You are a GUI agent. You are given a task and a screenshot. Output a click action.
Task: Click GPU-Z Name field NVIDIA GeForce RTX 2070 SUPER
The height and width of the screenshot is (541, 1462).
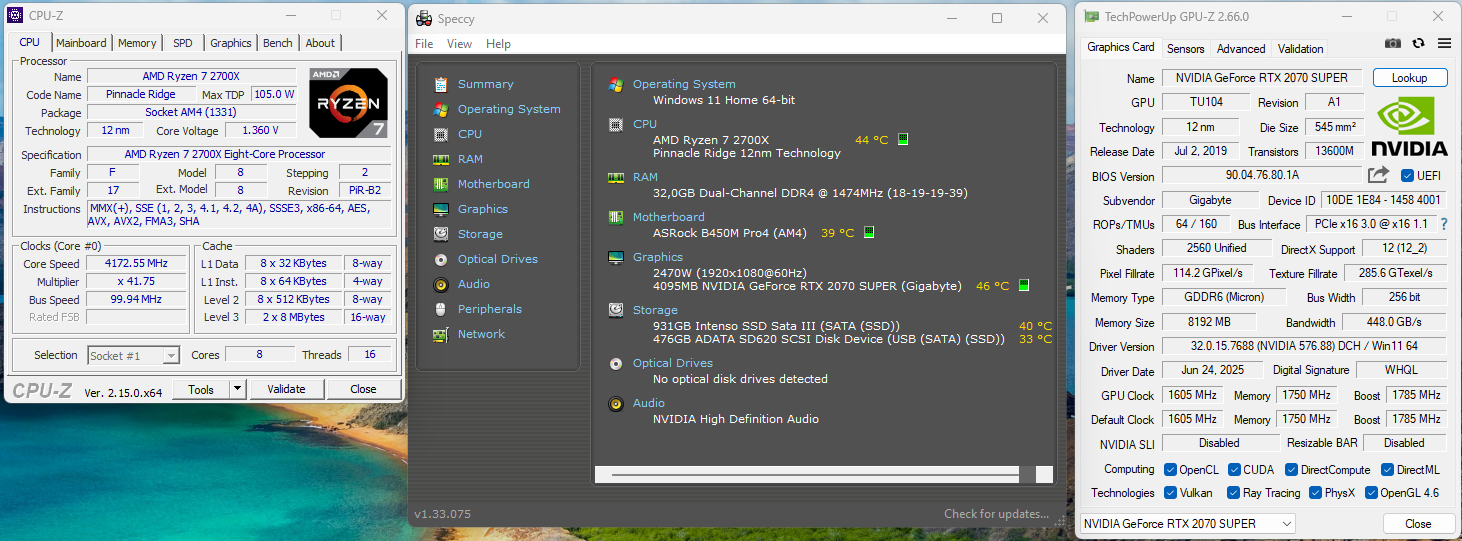point(1262,78)
